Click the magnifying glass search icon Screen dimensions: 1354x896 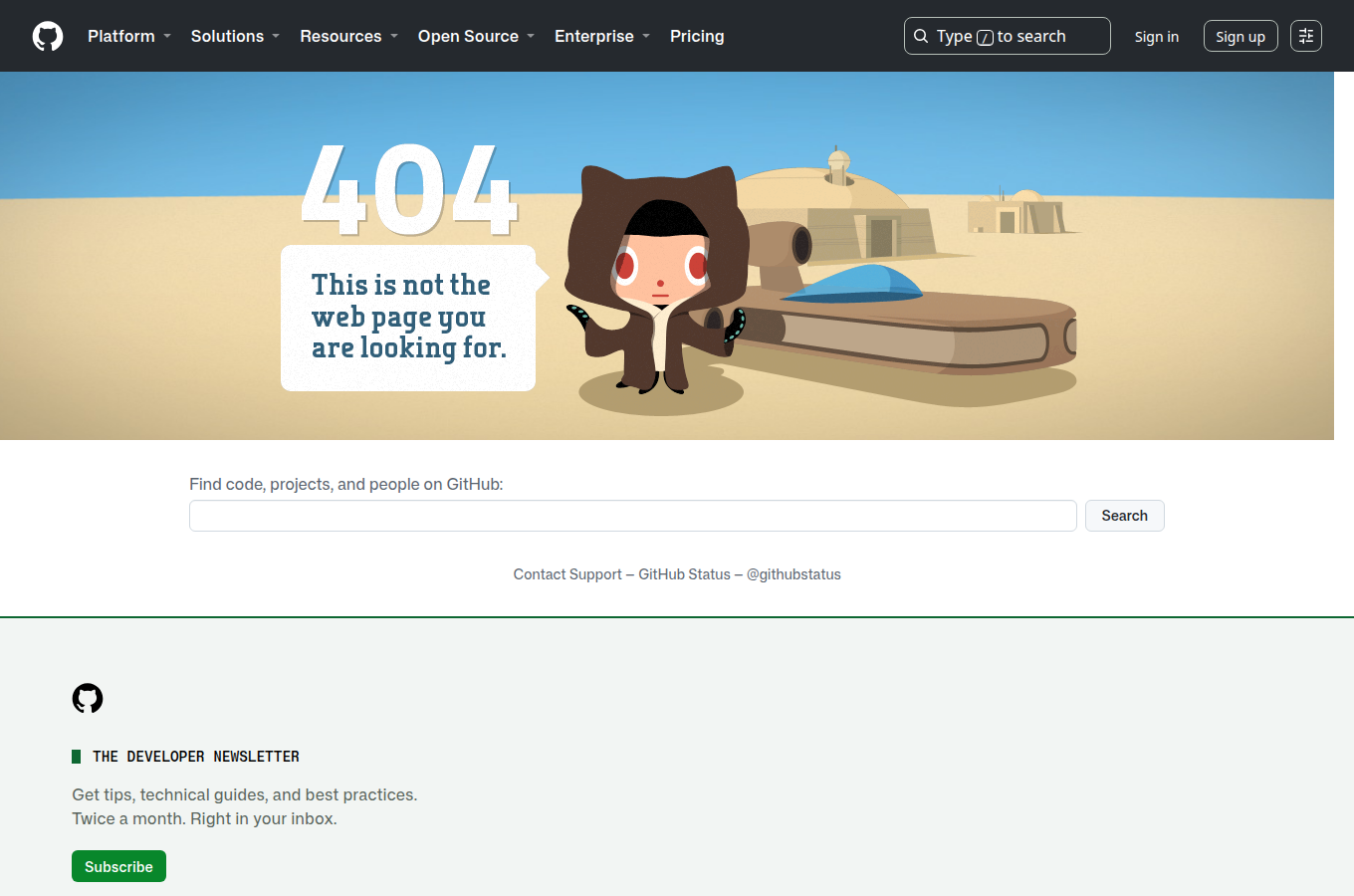click(x=921, y=36)
